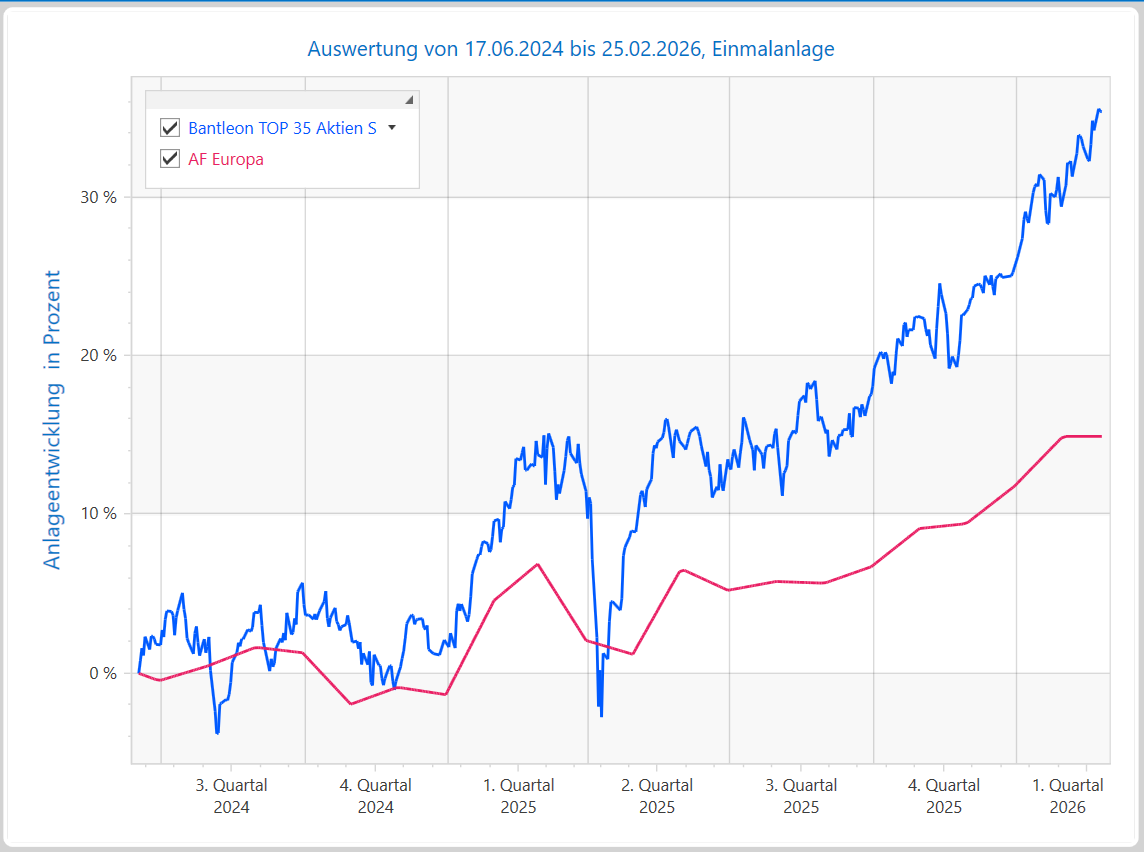Select the 1. Quartal 2025 axis label
Image resolution: width=1144 pixels, height=852 pixels.
coord(519,796)
